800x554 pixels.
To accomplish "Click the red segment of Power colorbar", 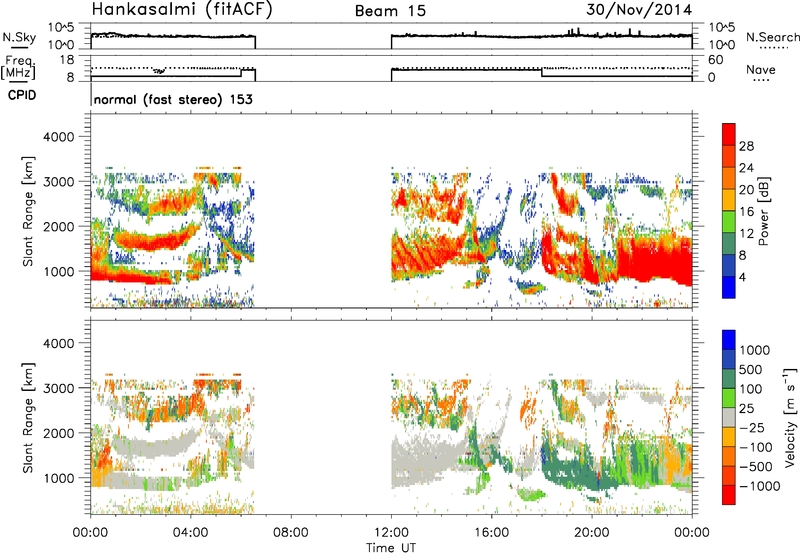I will click(729, 134).
